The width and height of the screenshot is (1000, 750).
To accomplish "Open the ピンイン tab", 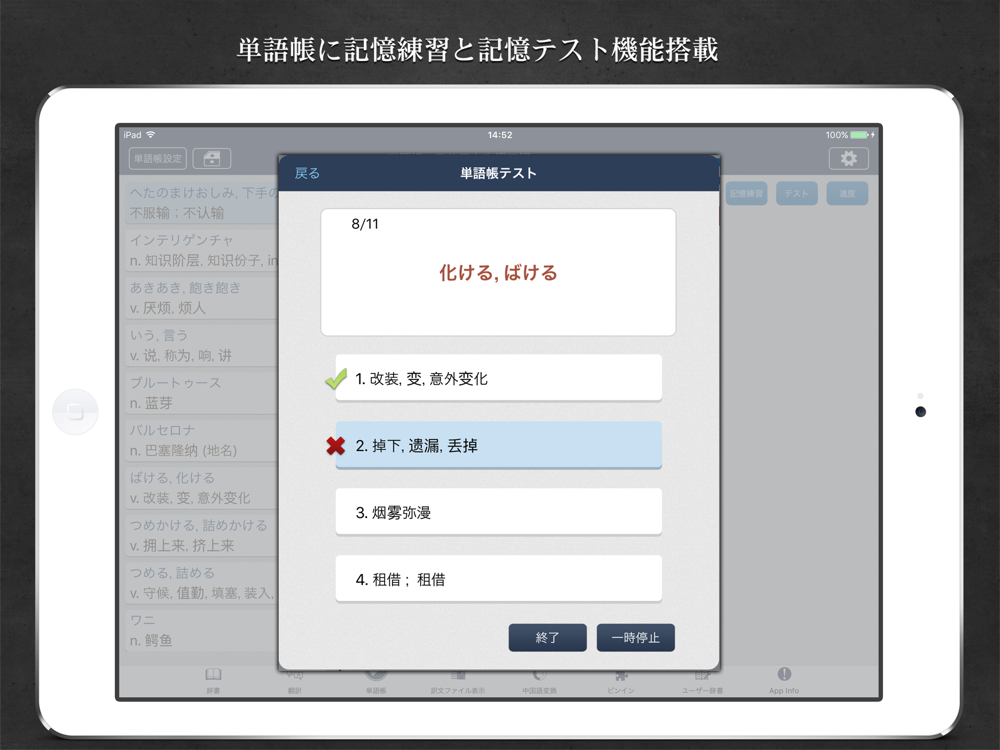I will tap(621, 680).
